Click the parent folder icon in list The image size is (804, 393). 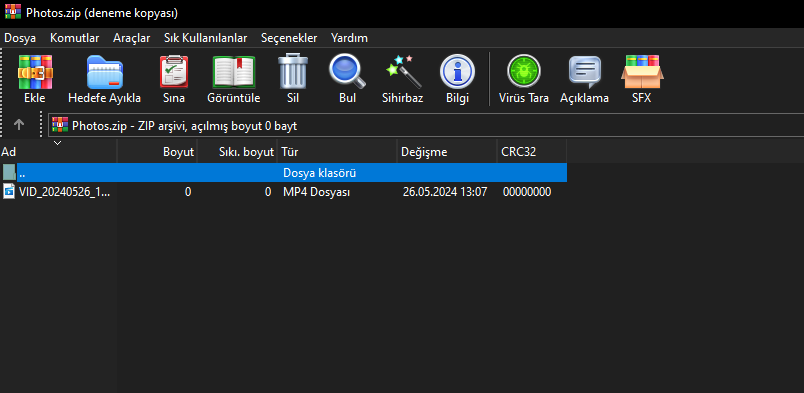[x=9, y=173]
